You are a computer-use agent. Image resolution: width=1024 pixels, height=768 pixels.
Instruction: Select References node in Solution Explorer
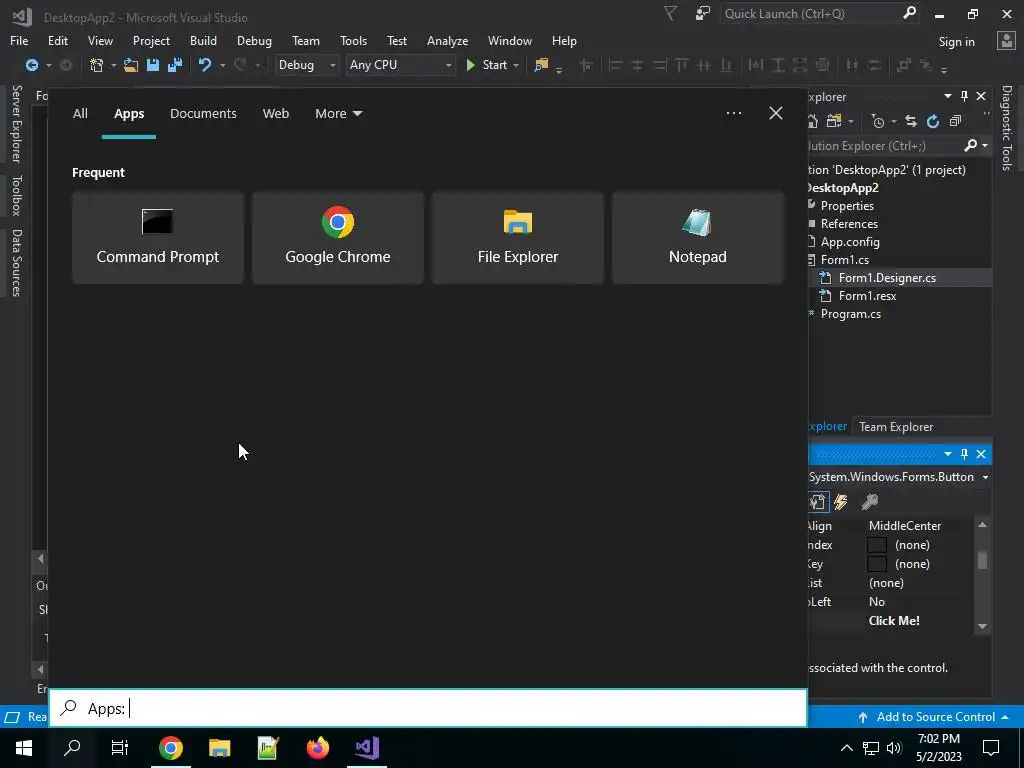coord(849,223)
